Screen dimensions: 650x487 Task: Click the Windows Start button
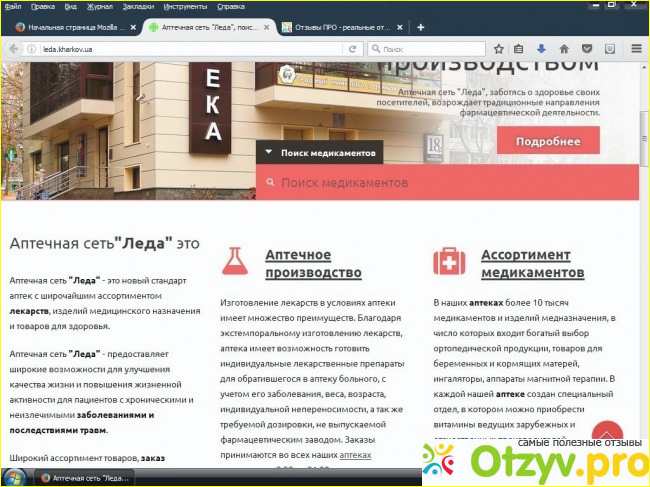pyautogui.click(x=16, y=477)
